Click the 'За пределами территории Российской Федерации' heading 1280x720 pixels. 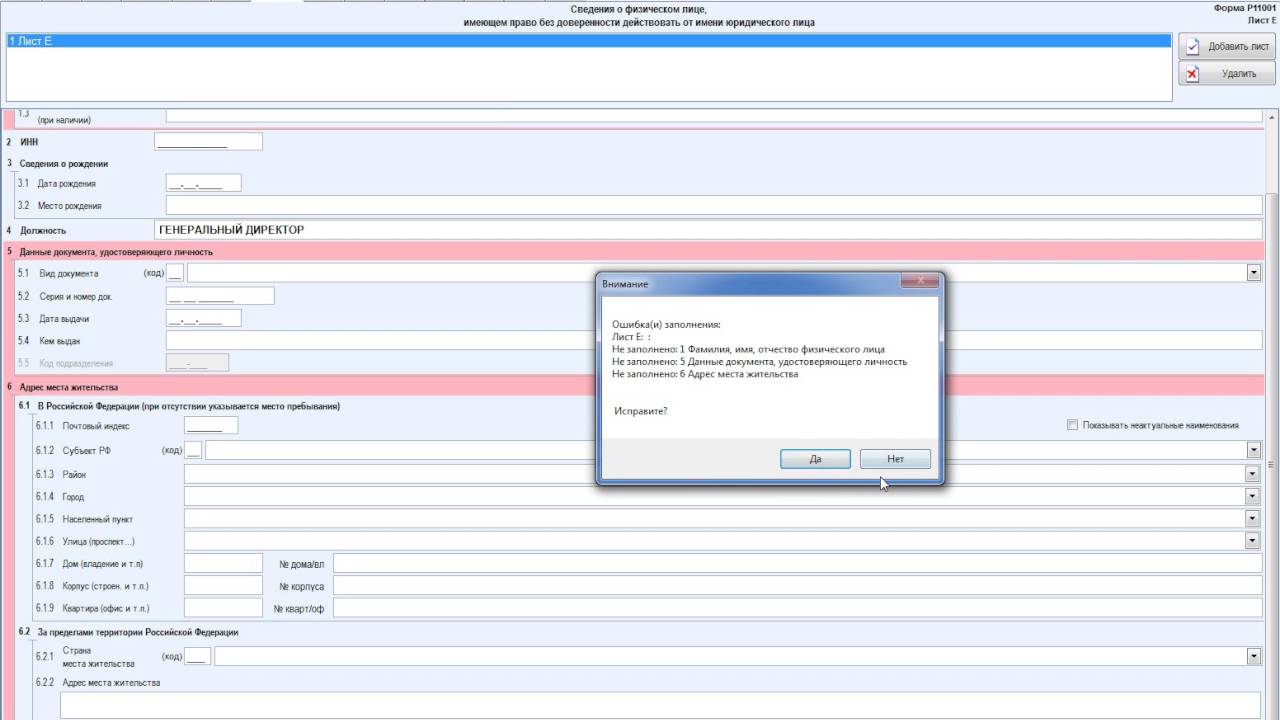[x=138, y=632]
